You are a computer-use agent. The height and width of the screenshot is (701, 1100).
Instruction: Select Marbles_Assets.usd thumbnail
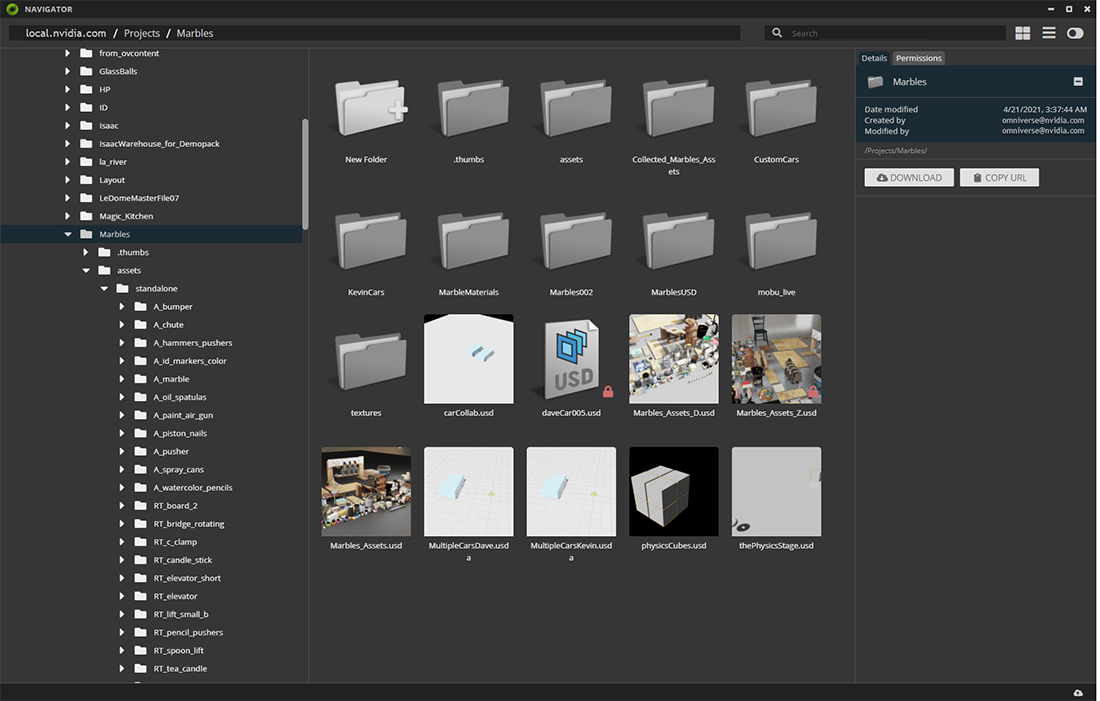pos(366,491)
